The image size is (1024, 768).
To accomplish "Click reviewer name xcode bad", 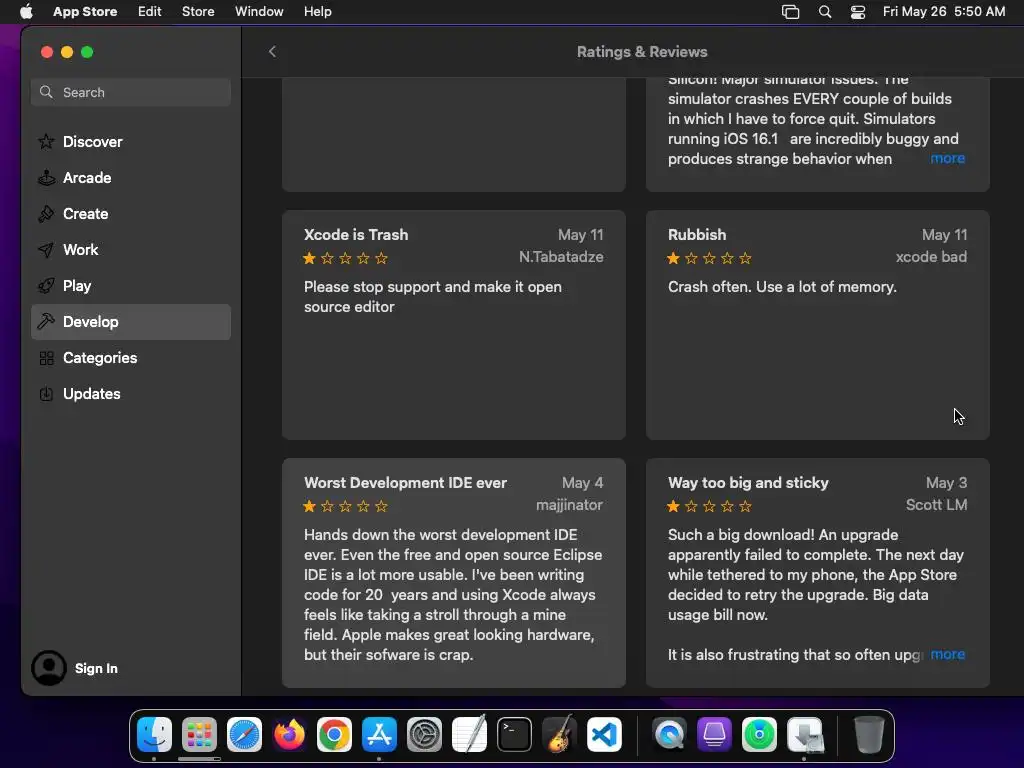I will 931,257.
